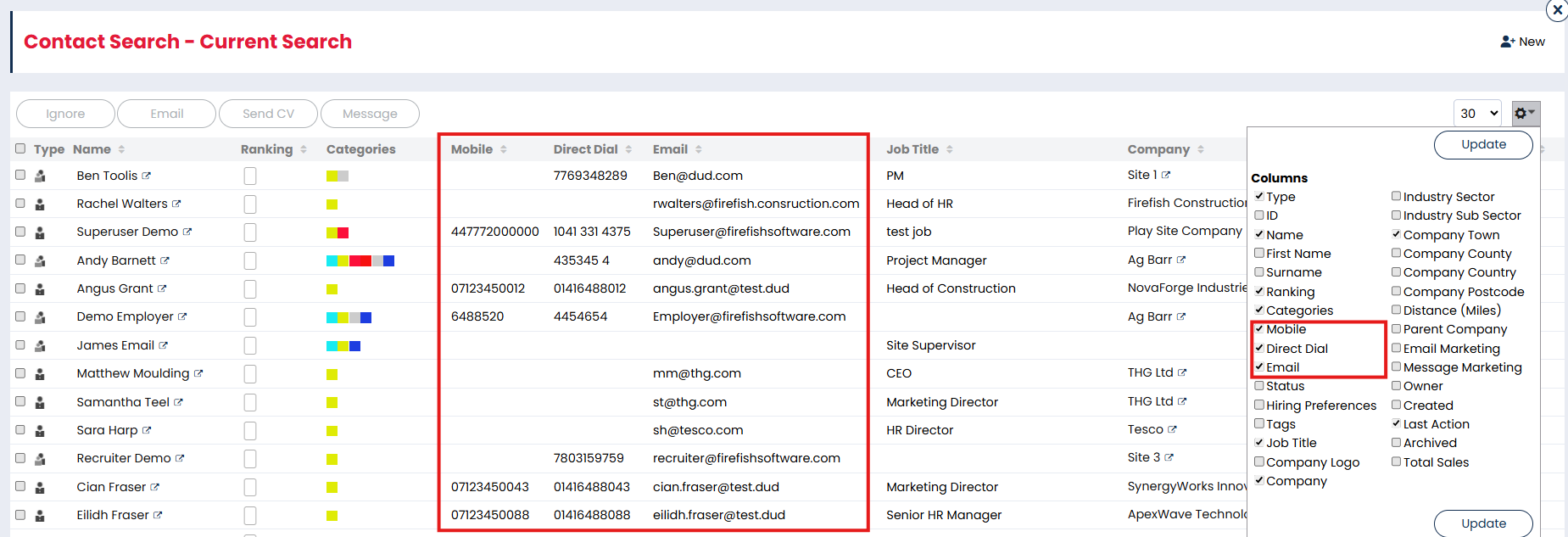Uncheck the Direct Dial column option
The image size is (1568, 537).
coord(1259,348)
